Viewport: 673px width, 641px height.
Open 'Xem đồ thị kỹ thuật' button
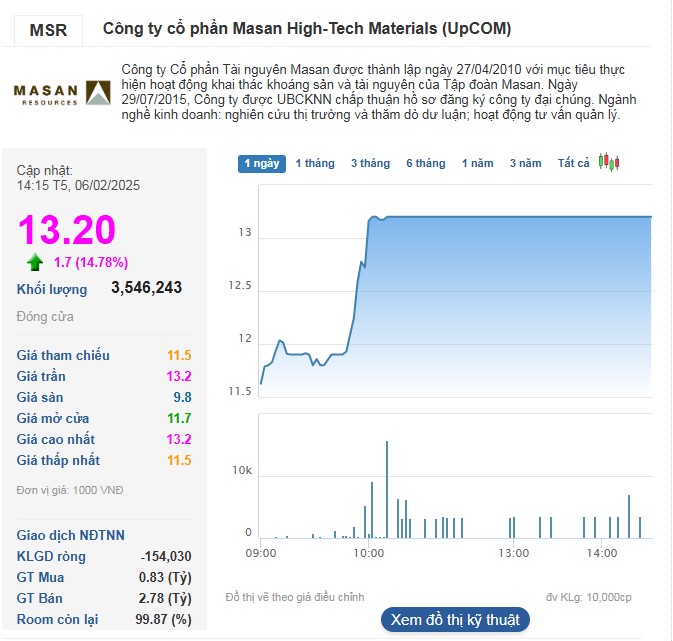[x=455, y=619]
